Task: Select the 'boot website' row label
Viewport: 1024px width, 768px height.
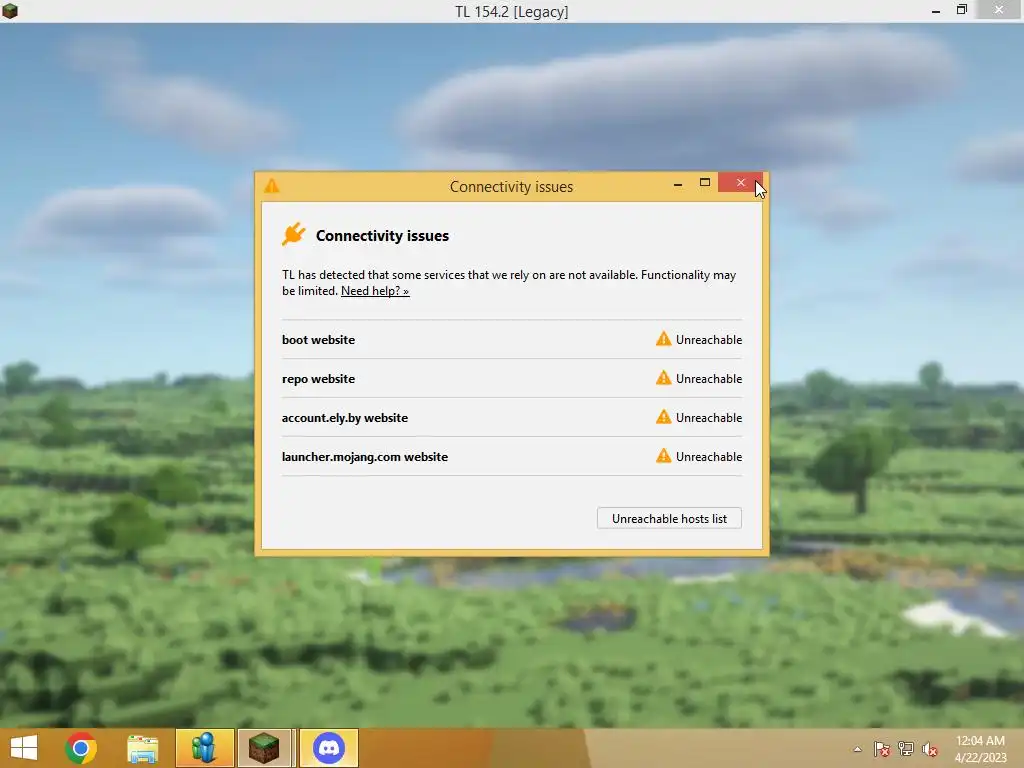Action: coord(318,340)
